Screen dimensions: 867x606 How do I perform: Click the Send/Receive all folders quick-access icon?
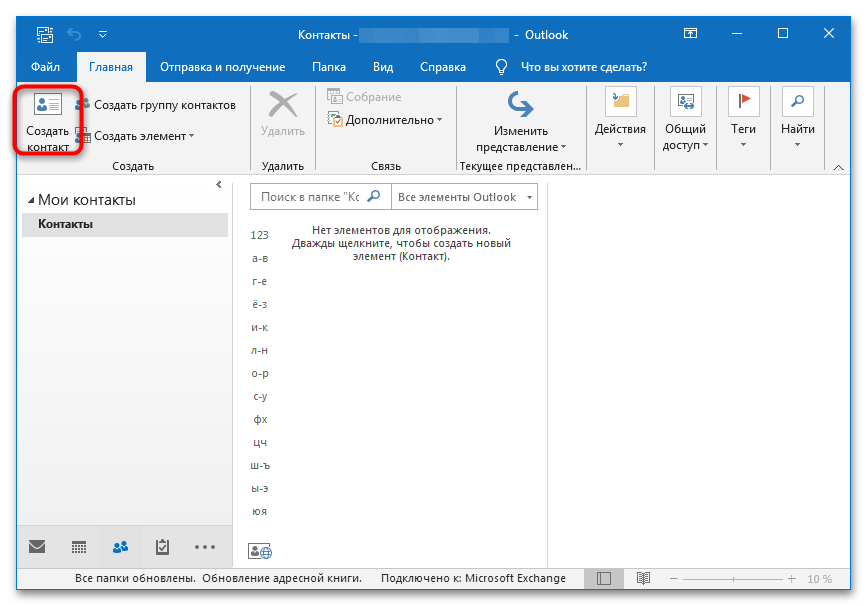coord(45,35)
